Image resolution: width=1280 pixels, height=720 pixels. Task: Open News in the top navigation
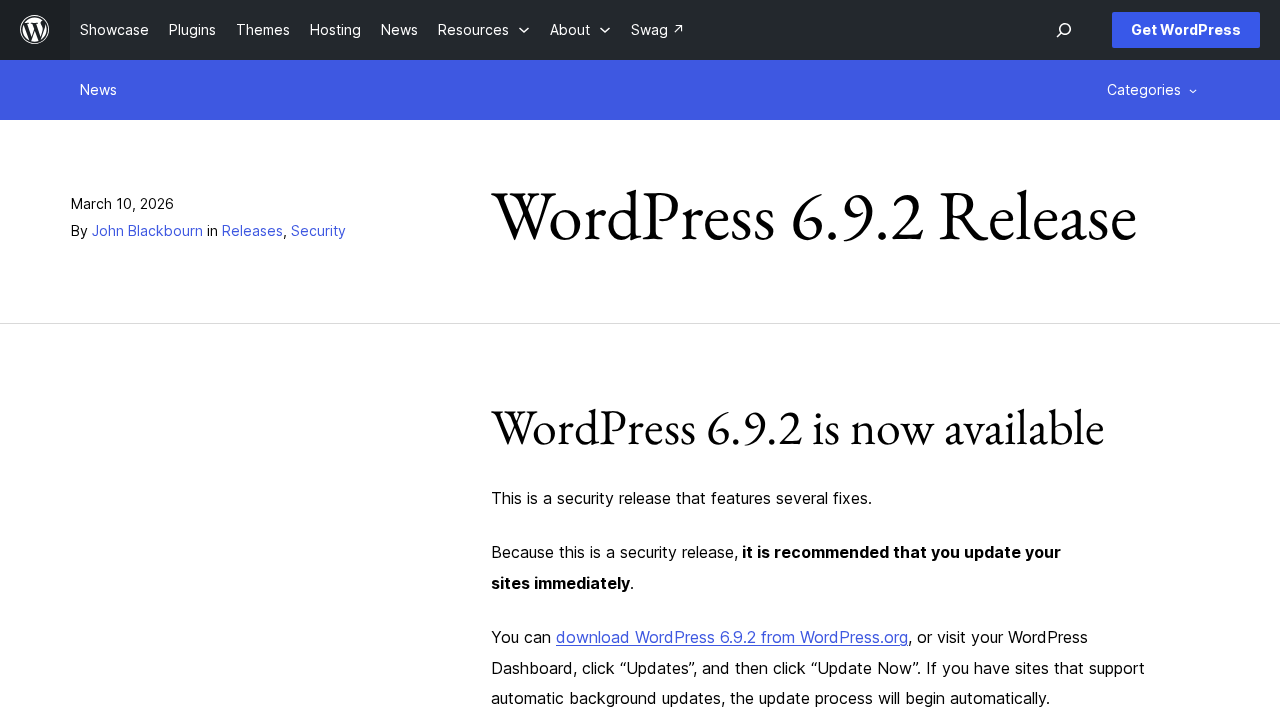pos(399,30)
